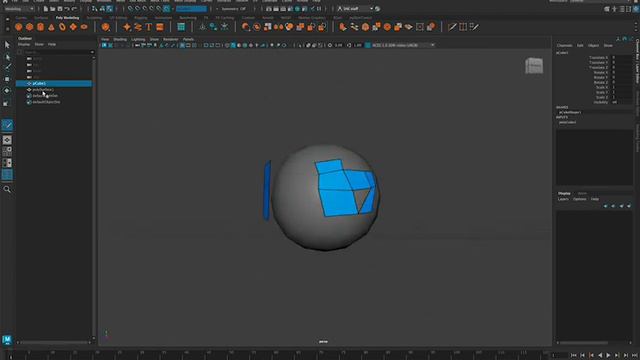Click the Scale tool in toolbox
640x360 pixels.
(x=7, y=103)
